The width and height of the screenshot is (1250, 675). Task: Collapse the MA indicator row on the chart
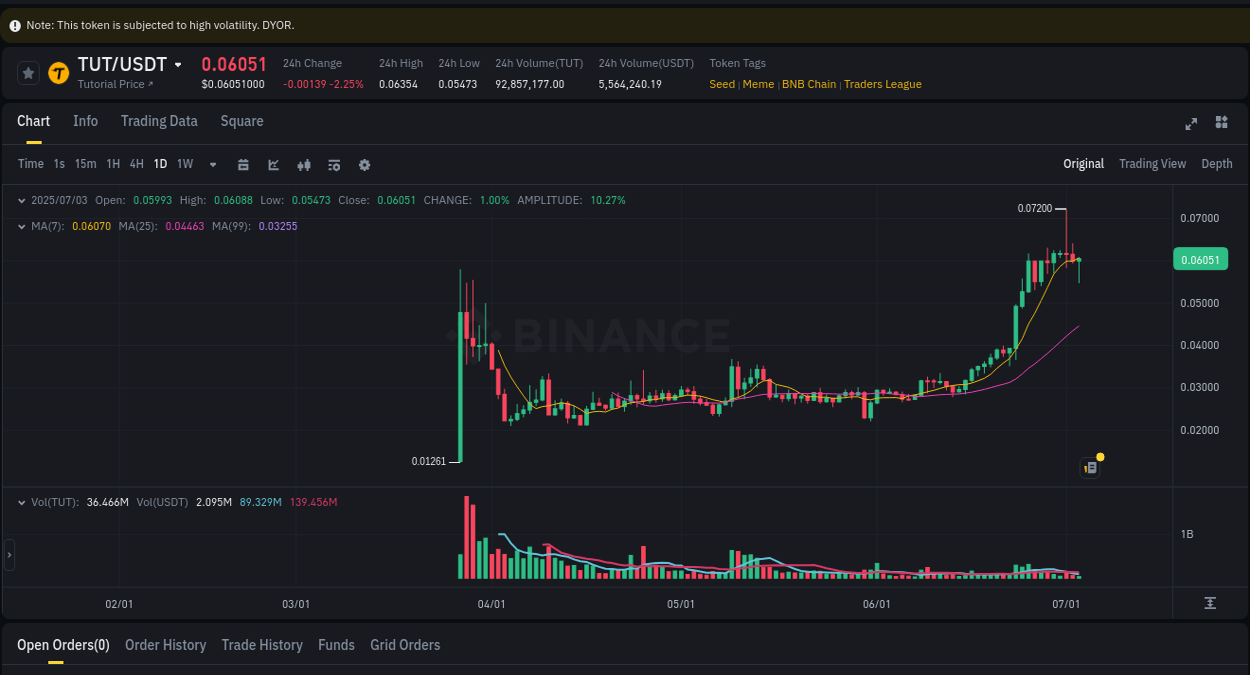(x=22, y=226)
